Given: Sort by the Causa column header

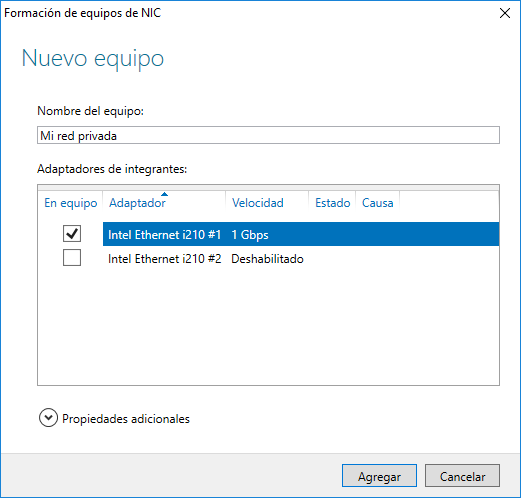Looking at the screenshot, I should point(378,202).
